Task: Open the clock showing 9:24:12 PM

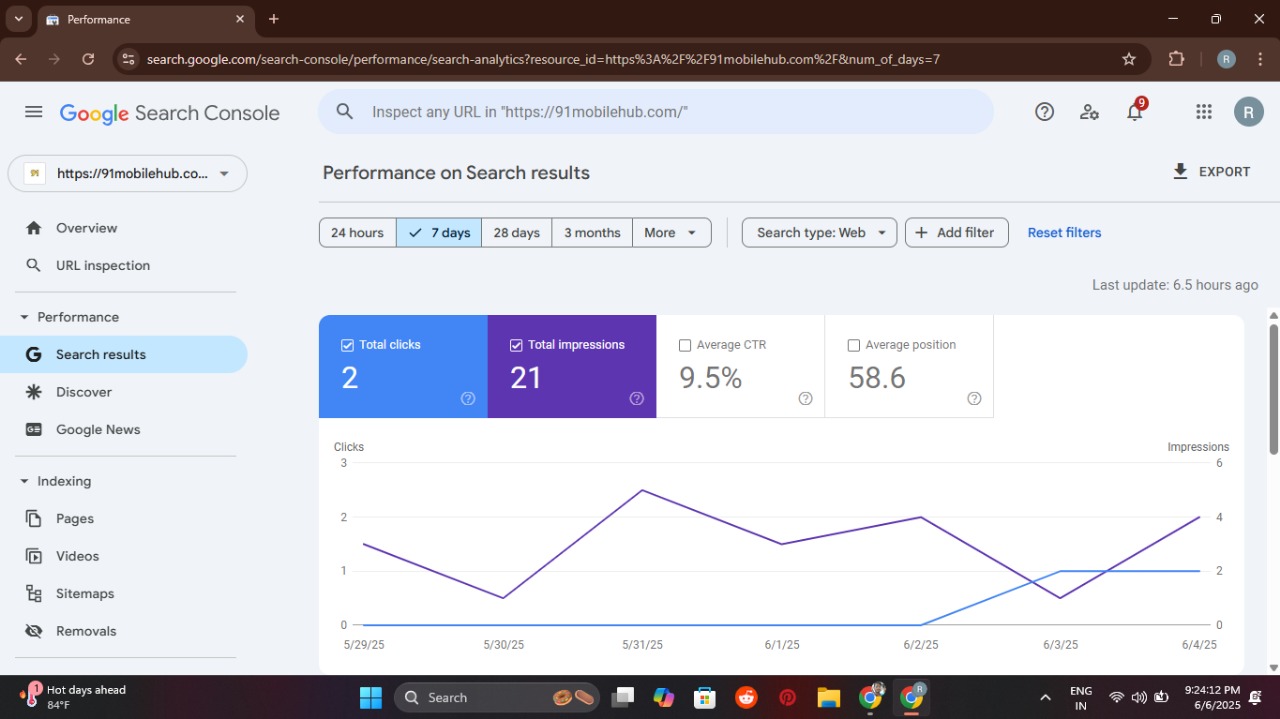Action: click(1212, 697)
